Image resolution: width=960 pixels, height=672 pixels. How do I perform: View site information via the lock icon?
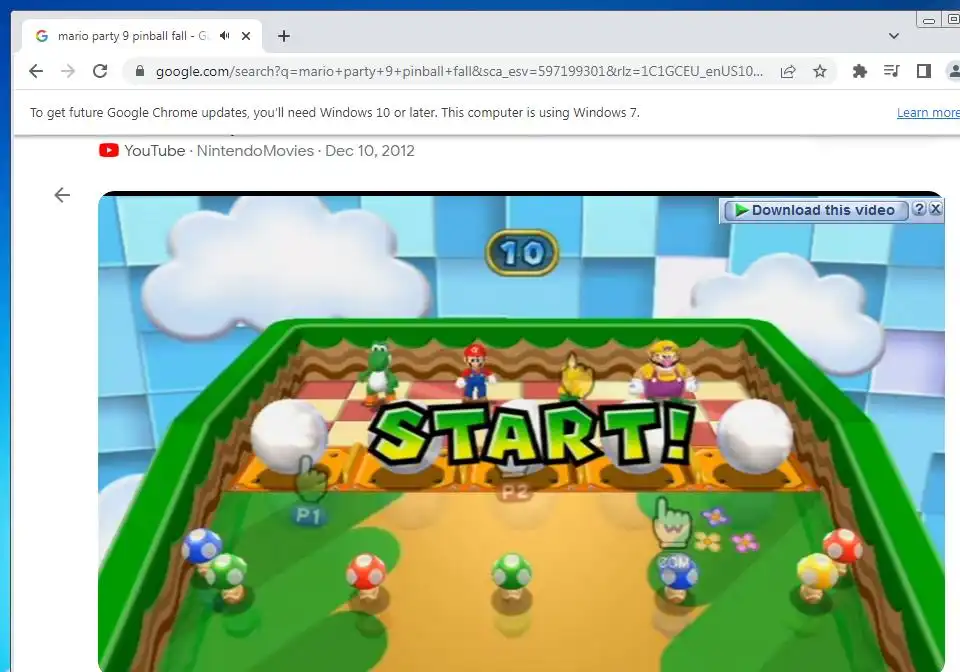[x=140, y=71]
